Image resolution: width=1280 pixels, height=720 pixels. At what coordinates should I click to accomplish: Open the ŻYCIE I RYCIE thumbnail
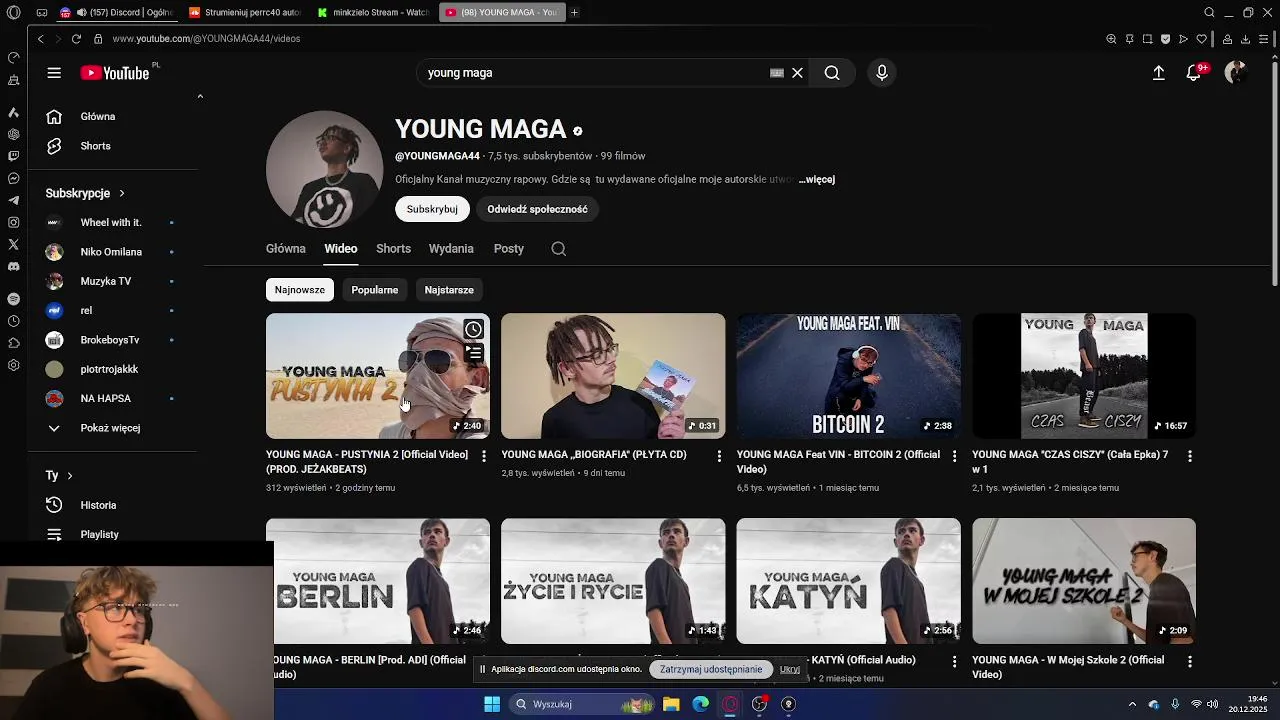point(613,581)
